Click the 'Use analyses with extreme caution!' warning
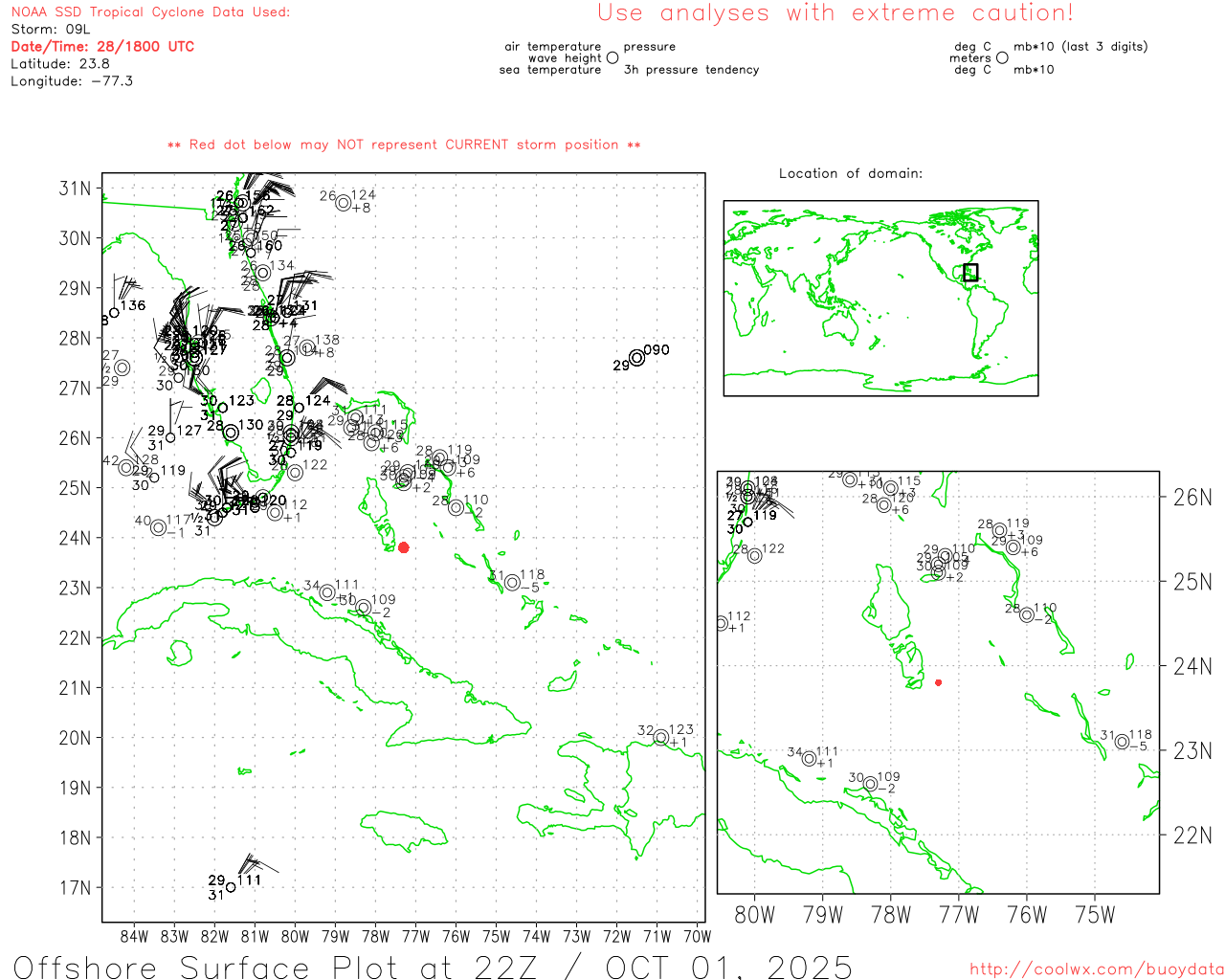This screenshot has height=980, width=1225. [x=835, y=13]
